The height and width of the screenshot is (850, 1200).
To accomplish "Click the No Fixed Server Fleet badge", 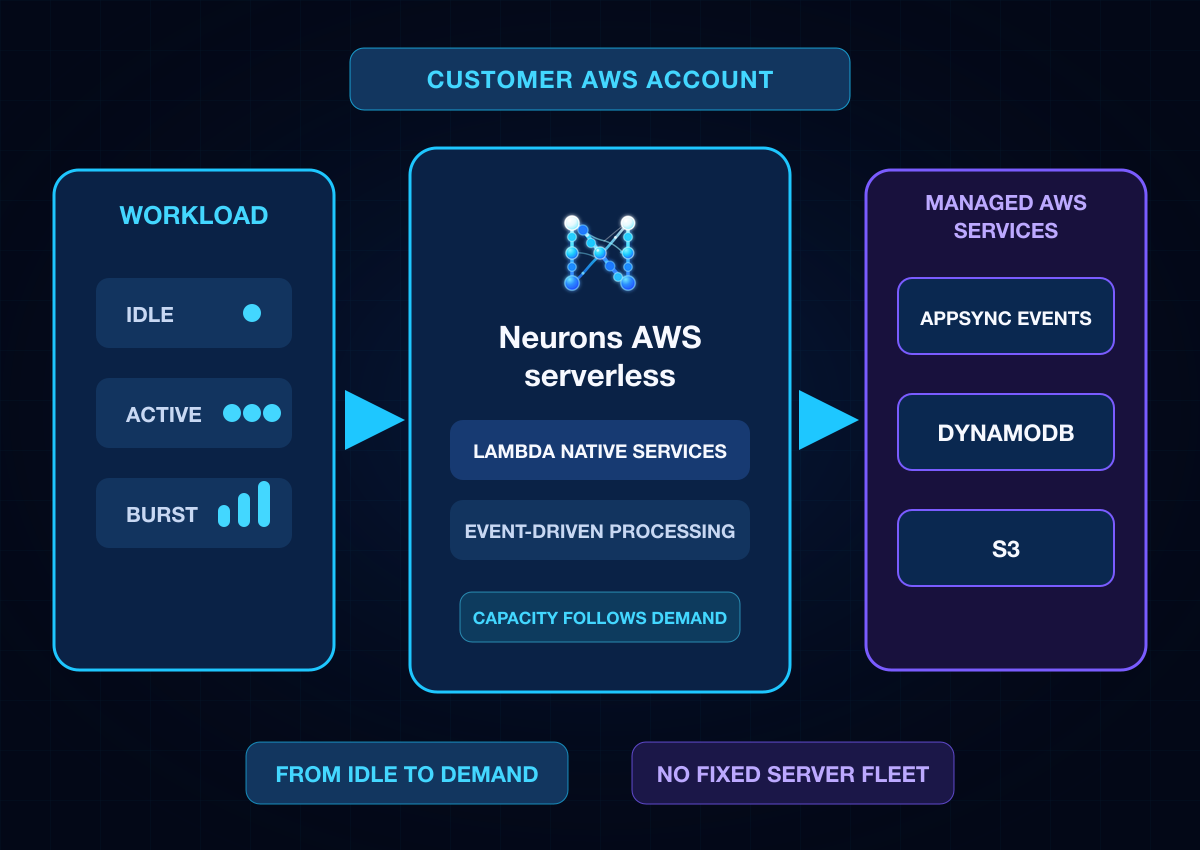I will [x=793, y=773].
